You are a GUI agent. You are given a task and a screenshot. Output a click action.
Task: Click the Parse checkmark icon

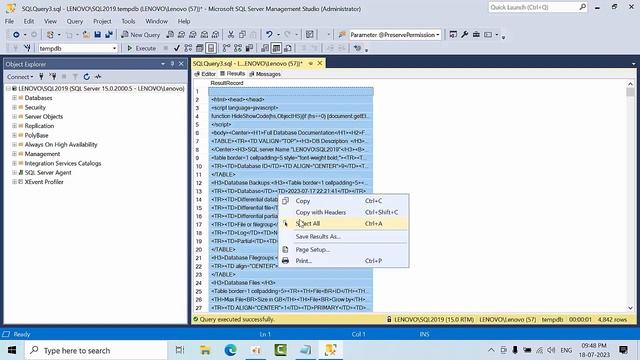(177, 48)
